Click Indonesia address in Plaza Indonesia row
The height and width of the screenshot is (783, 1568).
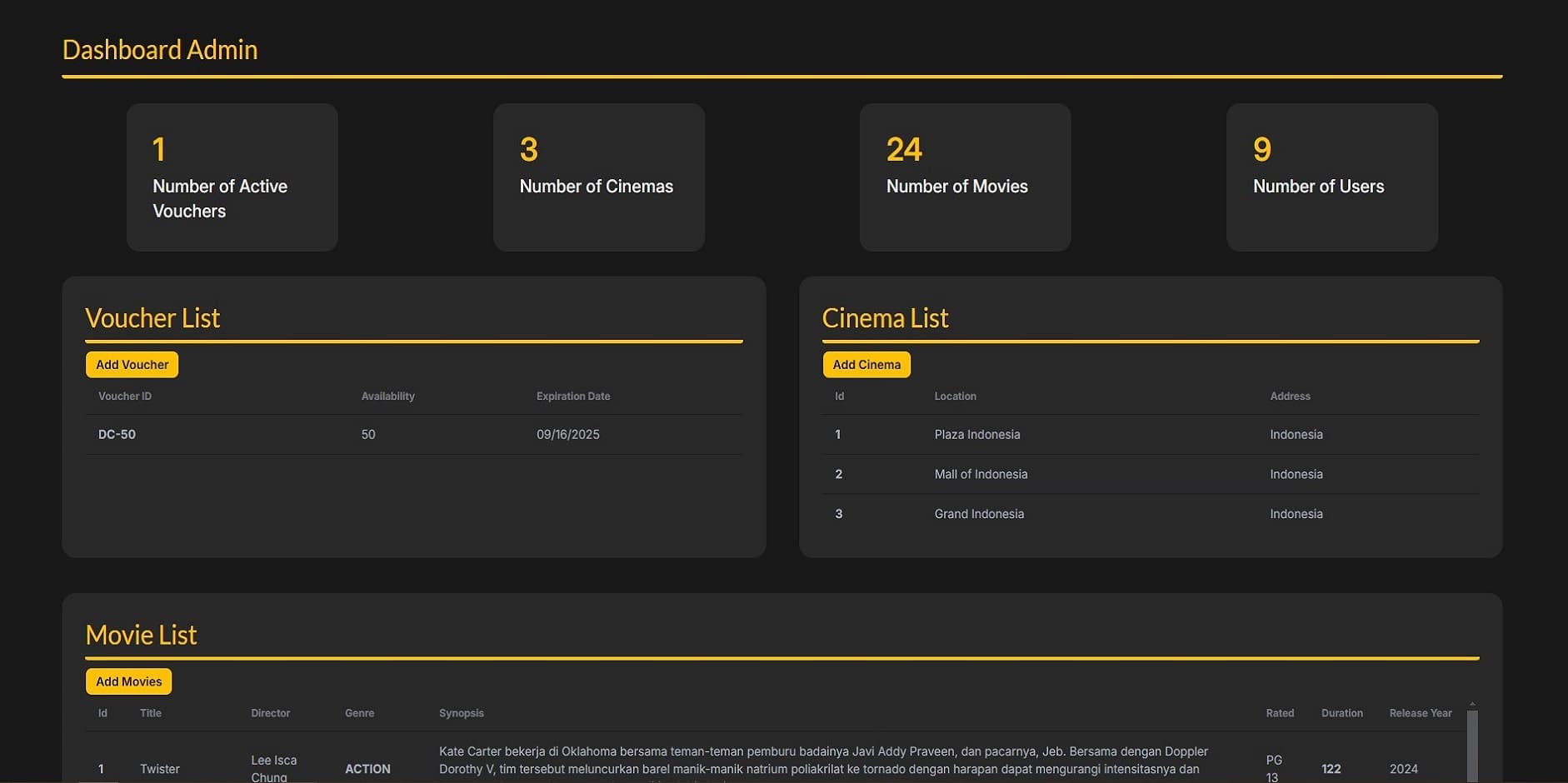pos(1296,434)
